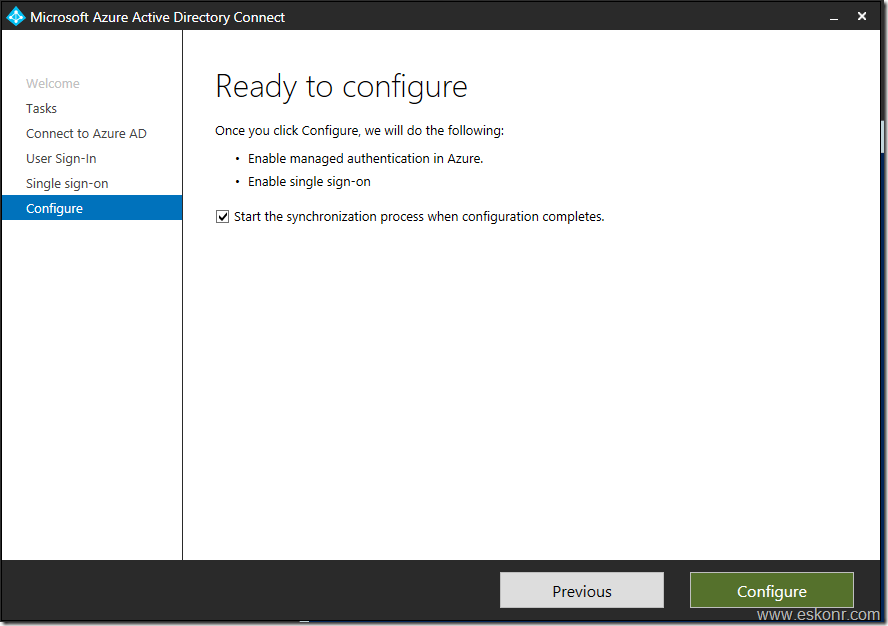The height and width of the screenshot is (626, 888).
Task: Select the Welcome step in sidebar
Action: pyautogui.click(x=53, y=83)
